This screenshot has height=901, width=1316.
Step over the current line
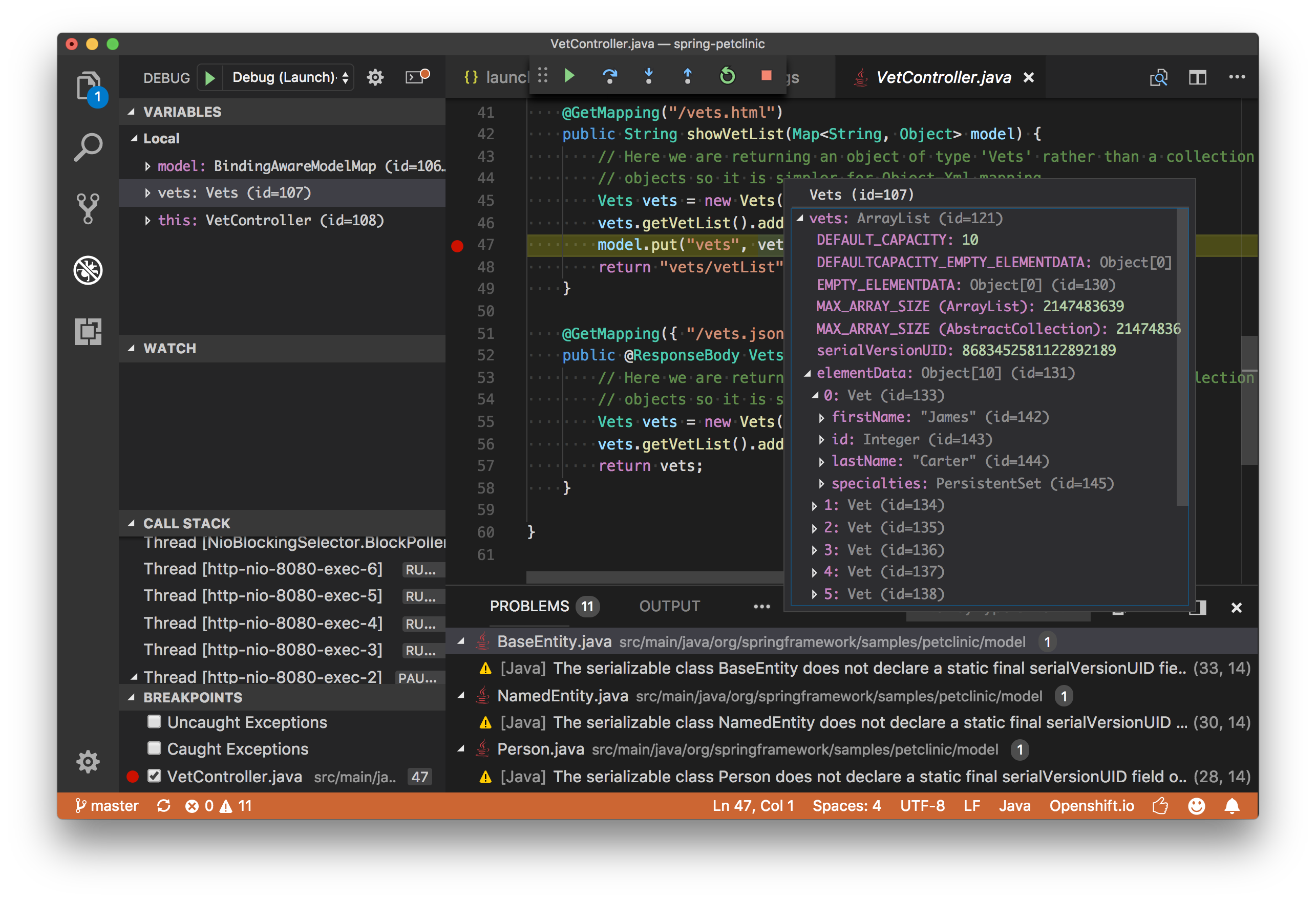point(609,76)
